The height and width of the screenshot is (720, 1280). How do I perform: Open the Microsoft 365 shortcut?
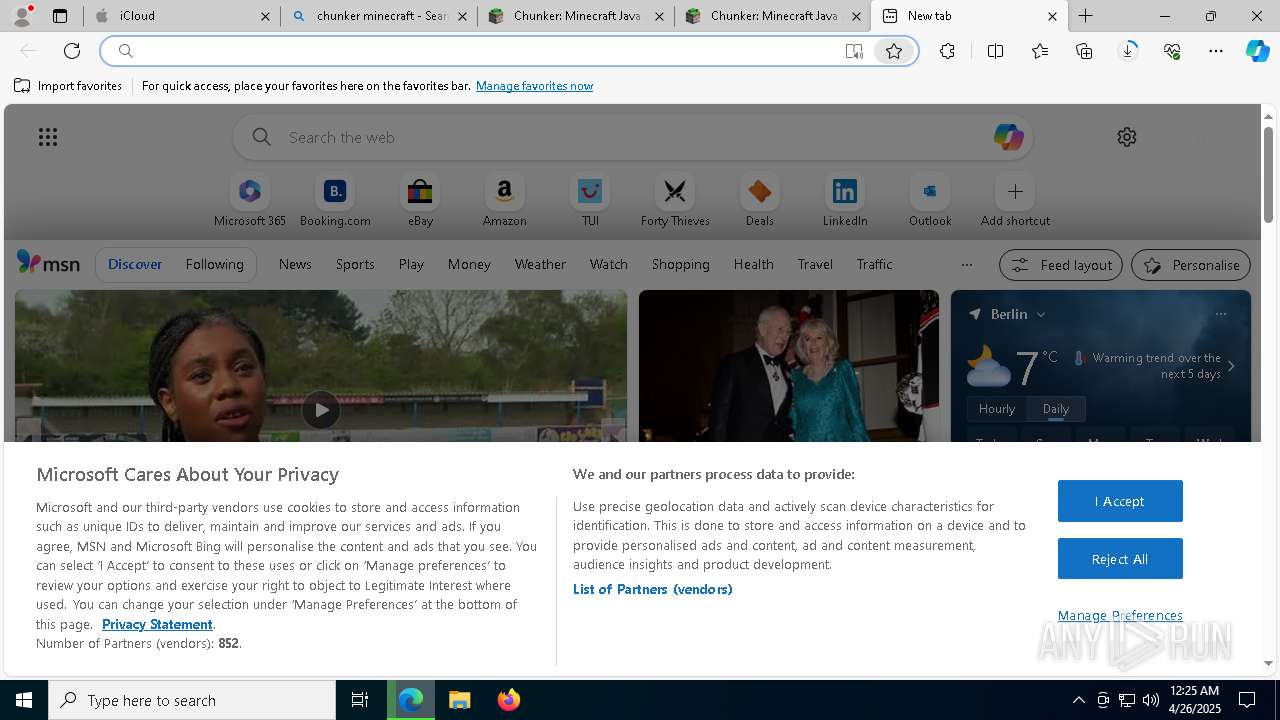(x=250, y=201)
